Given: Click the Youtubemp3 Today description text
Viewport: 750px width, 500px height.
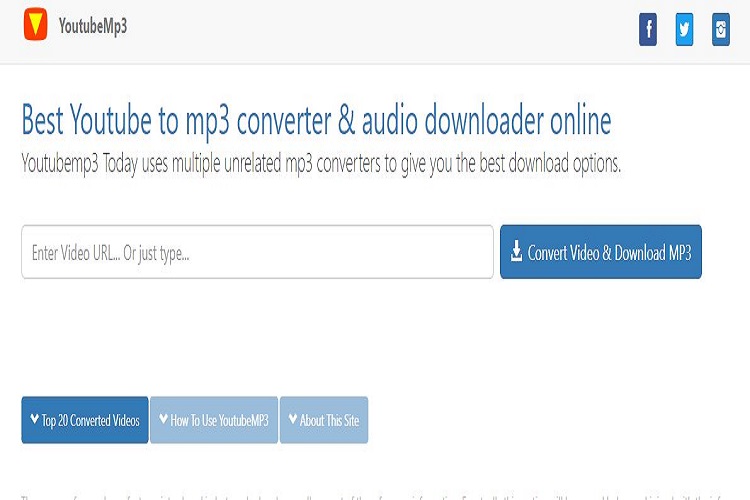Looking at the screenshot, I should point(321,164).
